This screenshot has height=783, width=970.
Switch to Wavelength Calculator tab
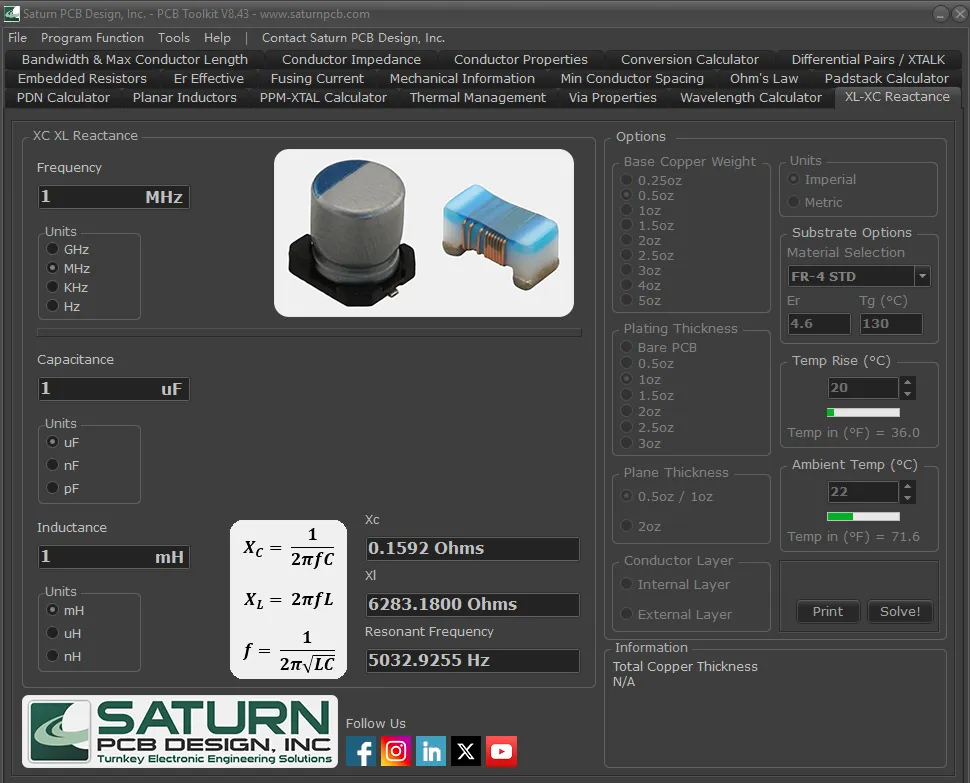pos(750,97)
